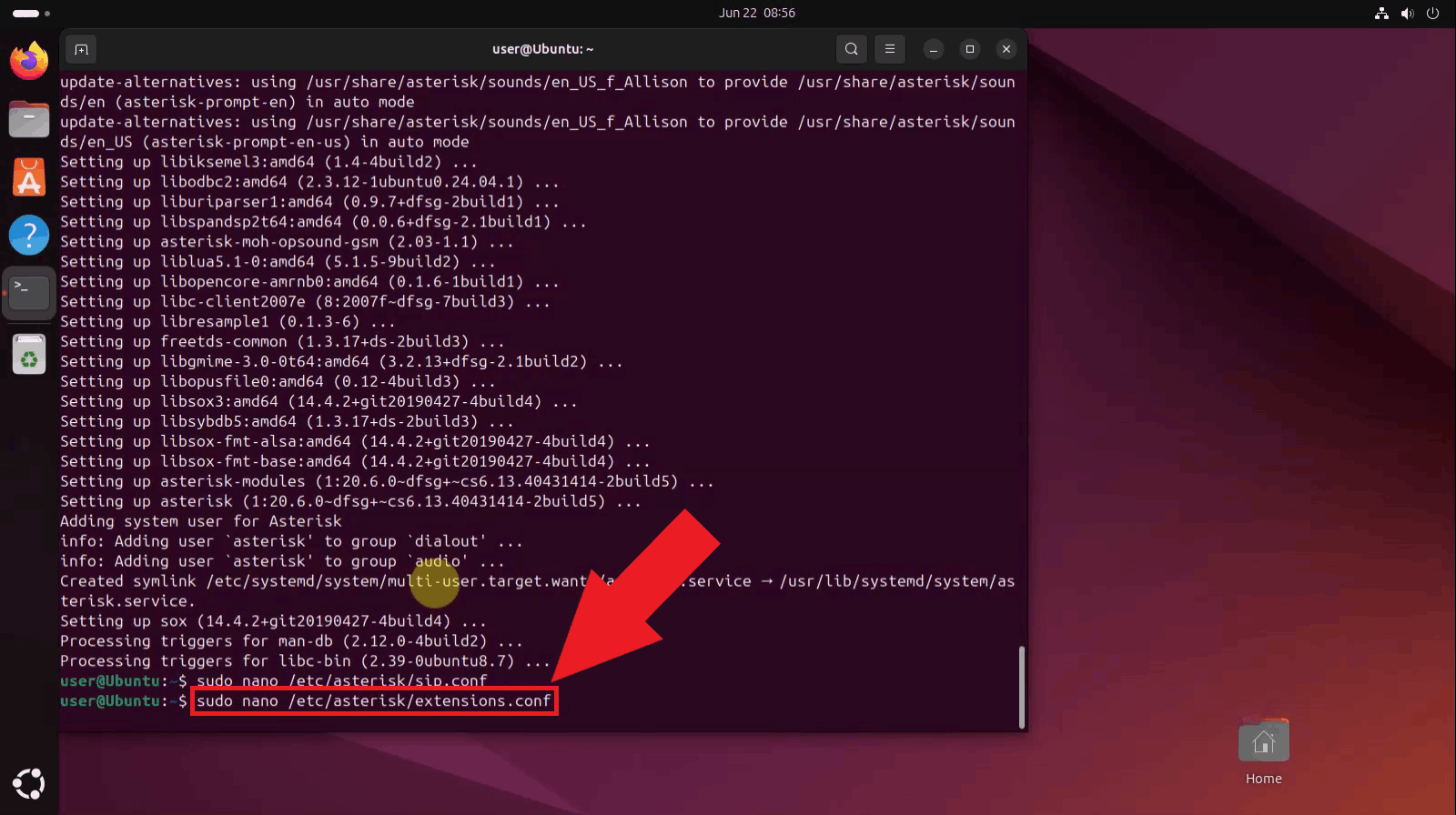Screen dimensions: 1456x815
Task: Click 'Setting up libsybdb5:amd64' line
Action: (287, 422)
